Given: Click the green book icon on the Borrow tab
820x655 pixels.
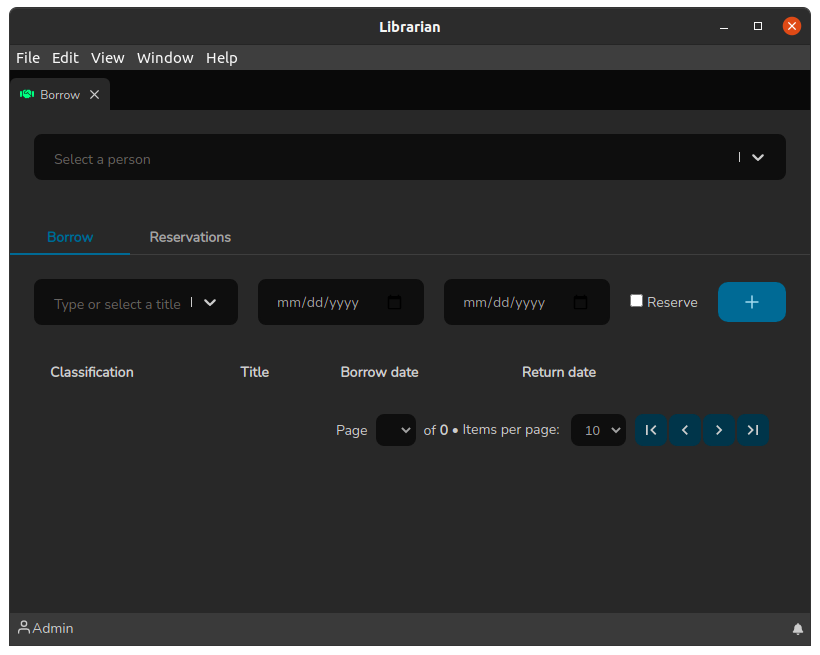Looking at the screenshot, I should click(26, 93).
